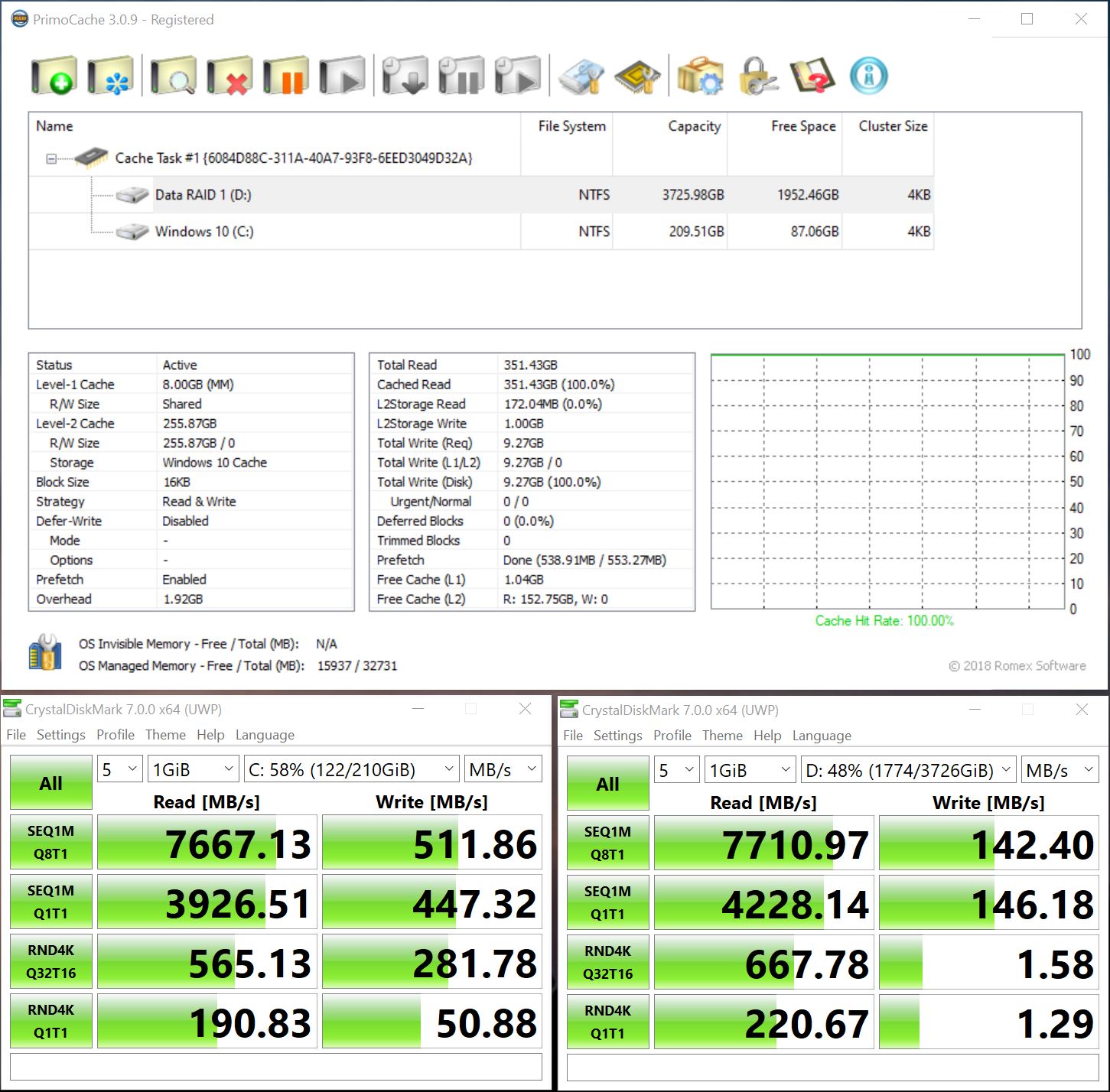The width and height of the screenshot is (1110, 1092).
Task: Run SEQ1M Q1T1 test in left CrystalDiskMark
Action: pos(51,902)
